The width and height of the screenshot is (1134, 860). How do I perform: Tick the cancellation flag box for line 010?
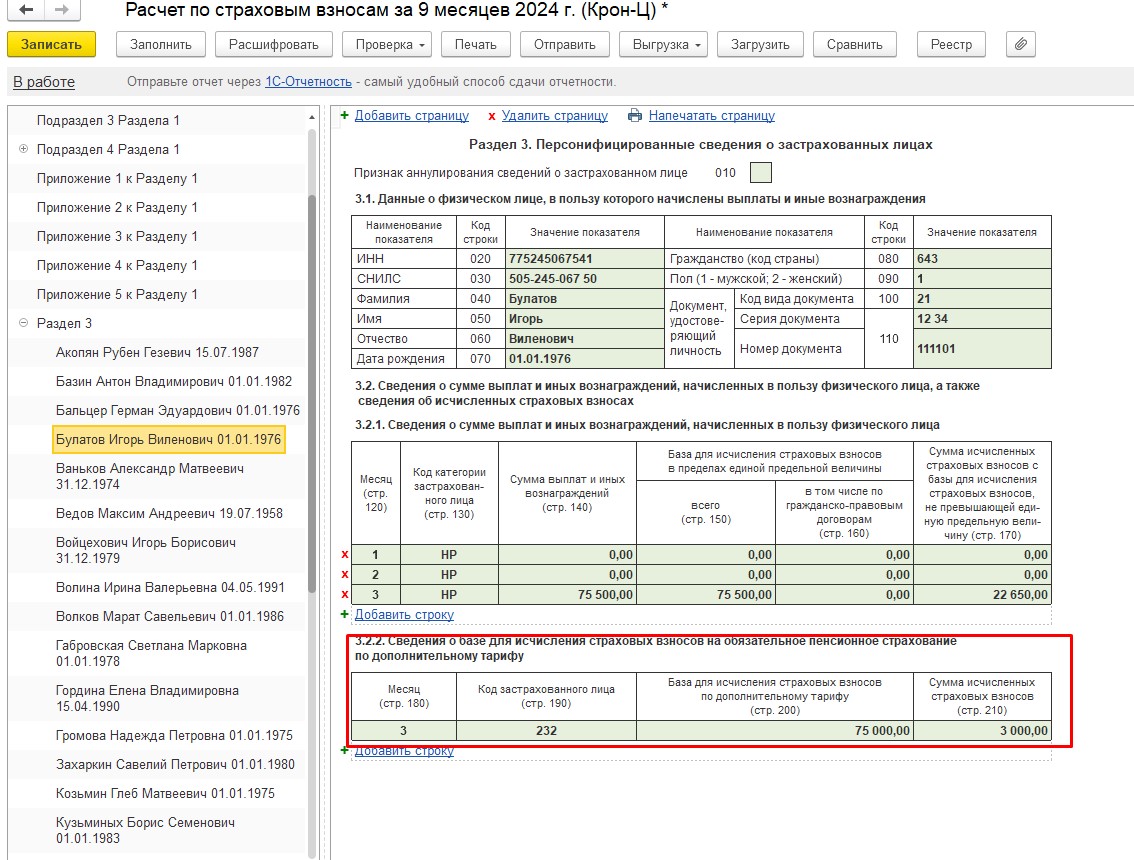[761, 172]
